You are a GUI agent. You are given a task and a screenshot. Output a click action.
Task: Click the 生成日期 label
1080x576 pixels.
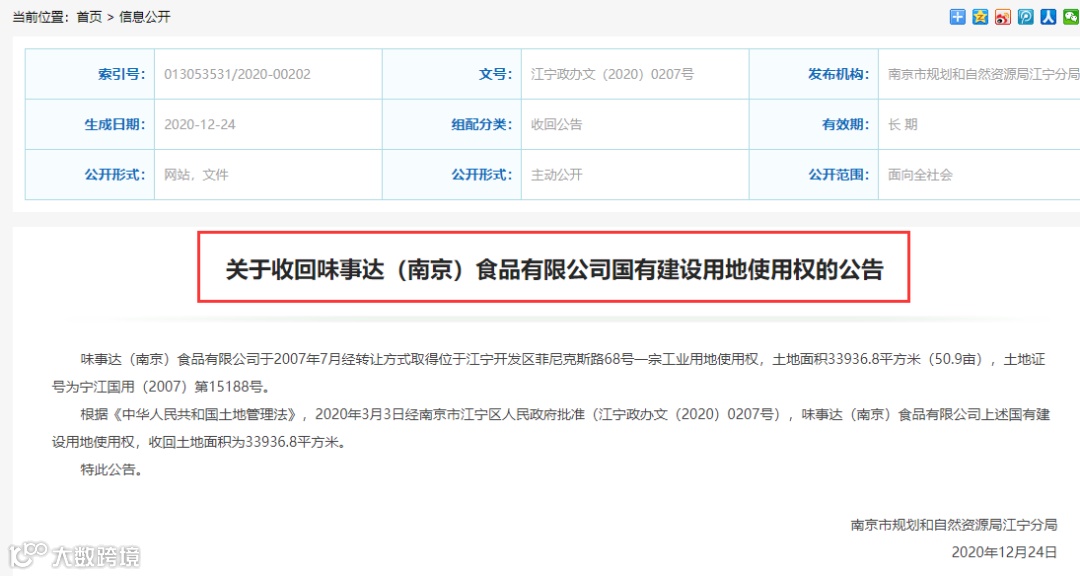[114, 125]
